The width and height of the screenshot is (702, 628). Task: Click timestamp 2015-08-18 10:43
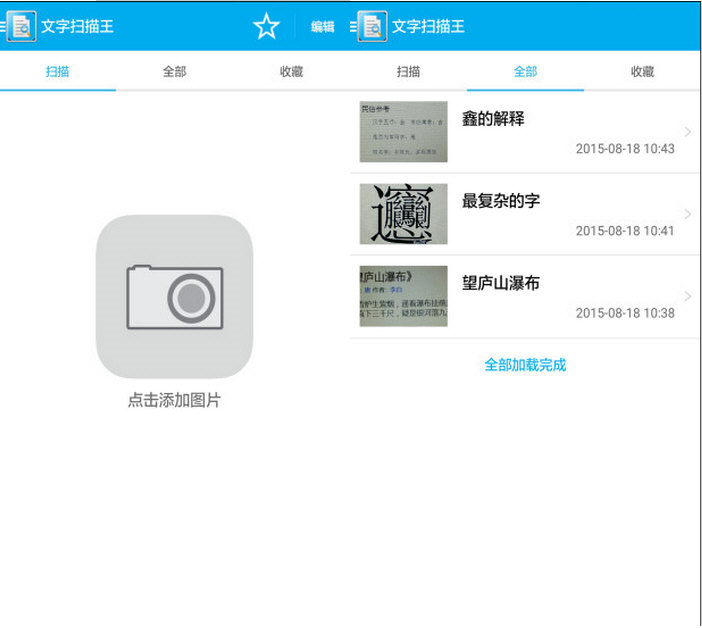(625, 149)
